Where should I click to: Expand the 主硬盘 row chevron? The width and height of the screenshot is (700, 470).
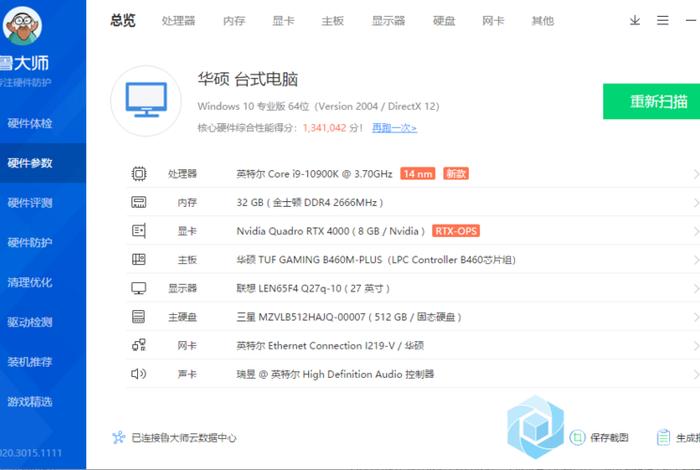point(696,317)
